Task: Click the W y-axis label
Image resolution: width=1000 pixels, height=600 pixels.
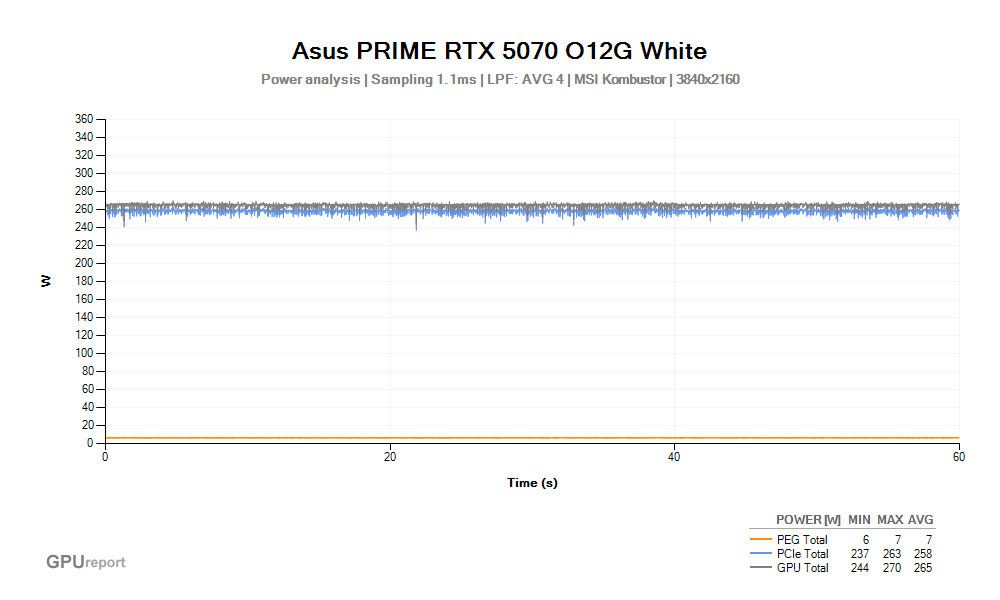Action: coord(46,281)
